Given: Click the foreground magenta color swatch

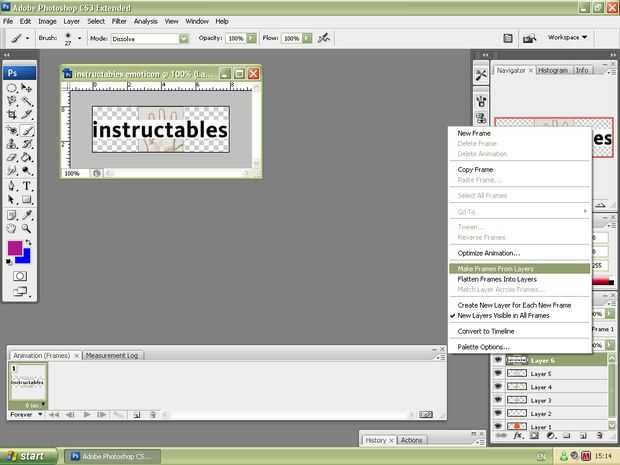Looking at the screenshot, I should click(x=15, y=248).
